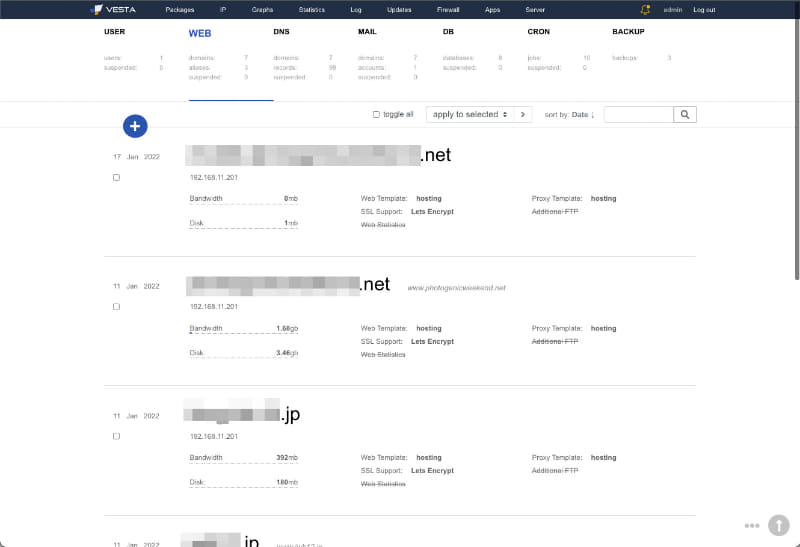Switch to the USER tab
Viewport: 800px width, 547px height.
pyautogui.click(x=114, y=32)
